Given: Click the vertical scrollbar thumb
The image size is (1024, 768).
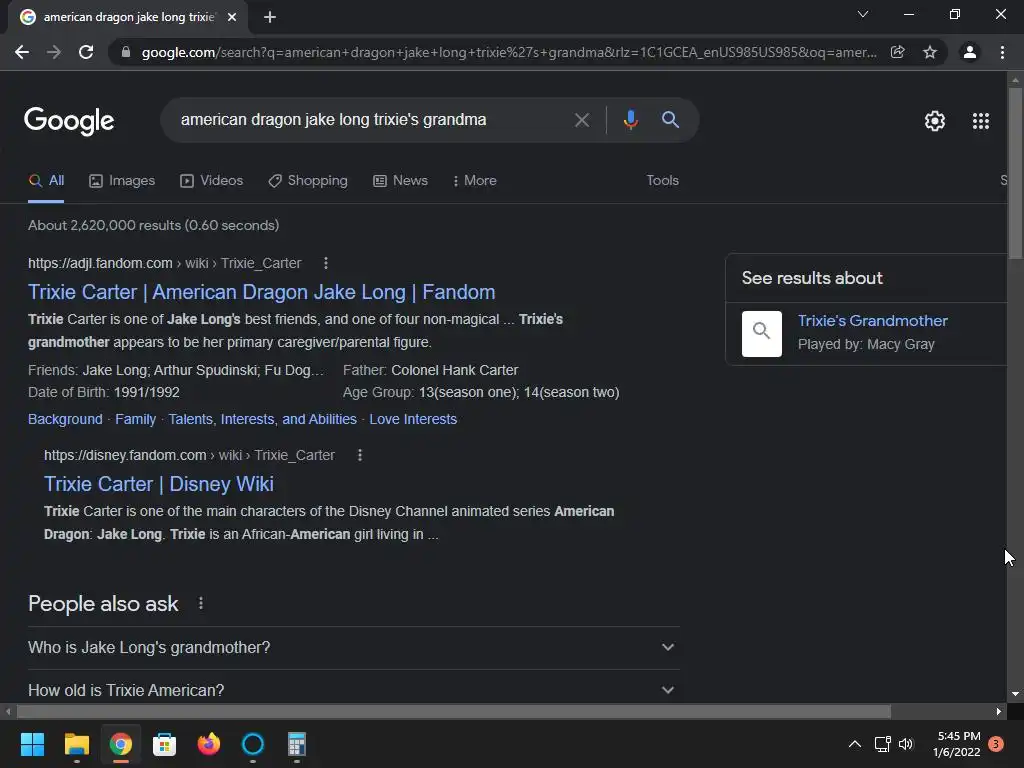Looking at the screenshot, I should click(1015, 173).
